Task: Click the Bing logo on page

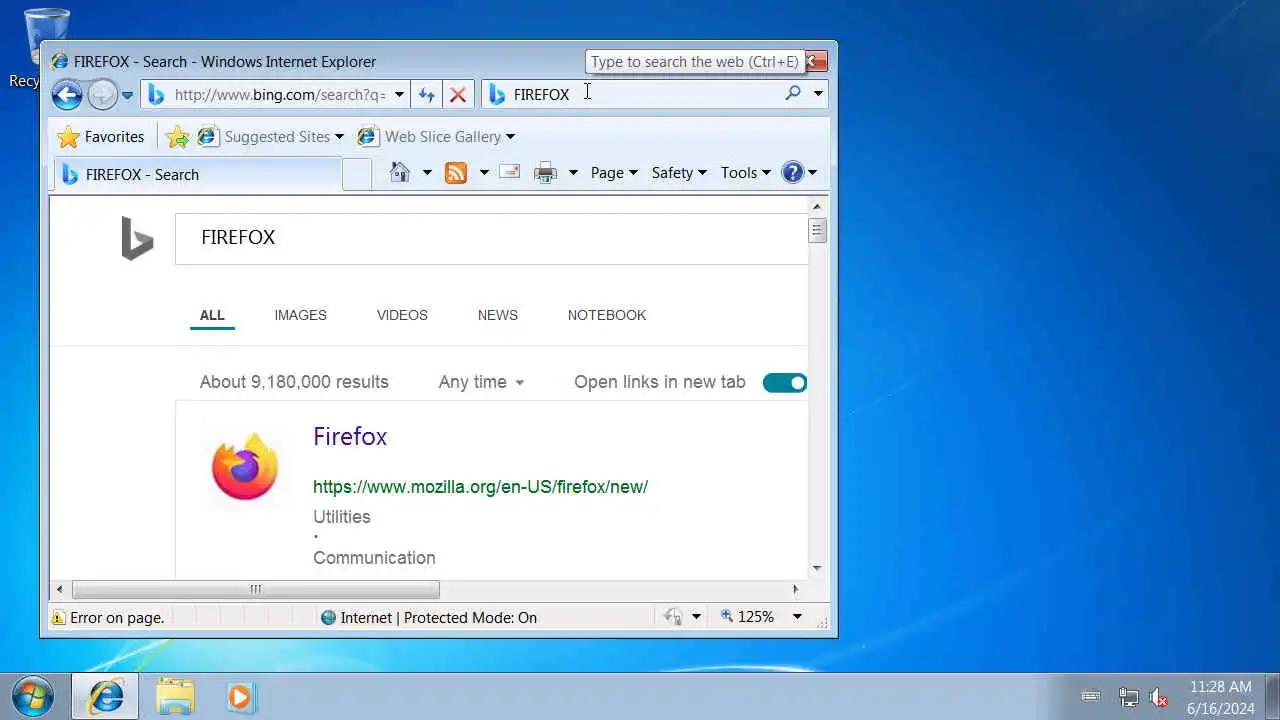Action: point(137,240)
